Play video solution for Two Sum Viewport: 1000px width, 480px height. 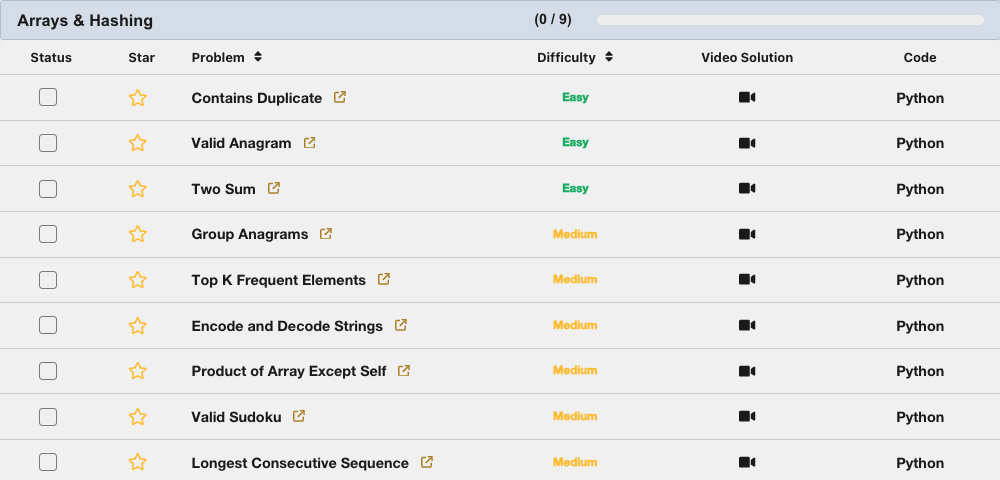[x=747, y=188]
